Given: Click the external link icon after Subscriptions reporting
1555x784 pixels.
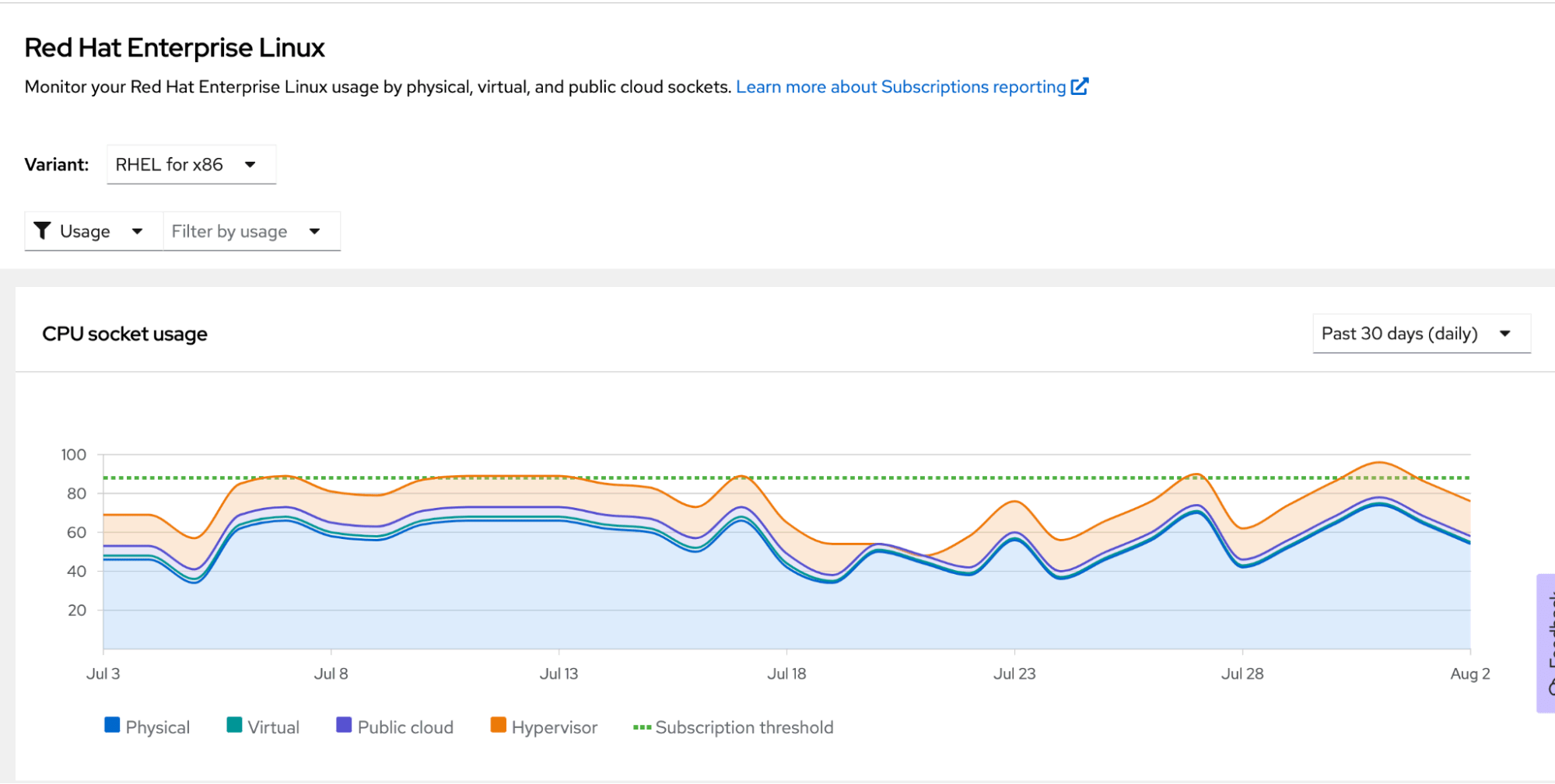Looking at the screenshot, I should click(x=1080, y=86).
